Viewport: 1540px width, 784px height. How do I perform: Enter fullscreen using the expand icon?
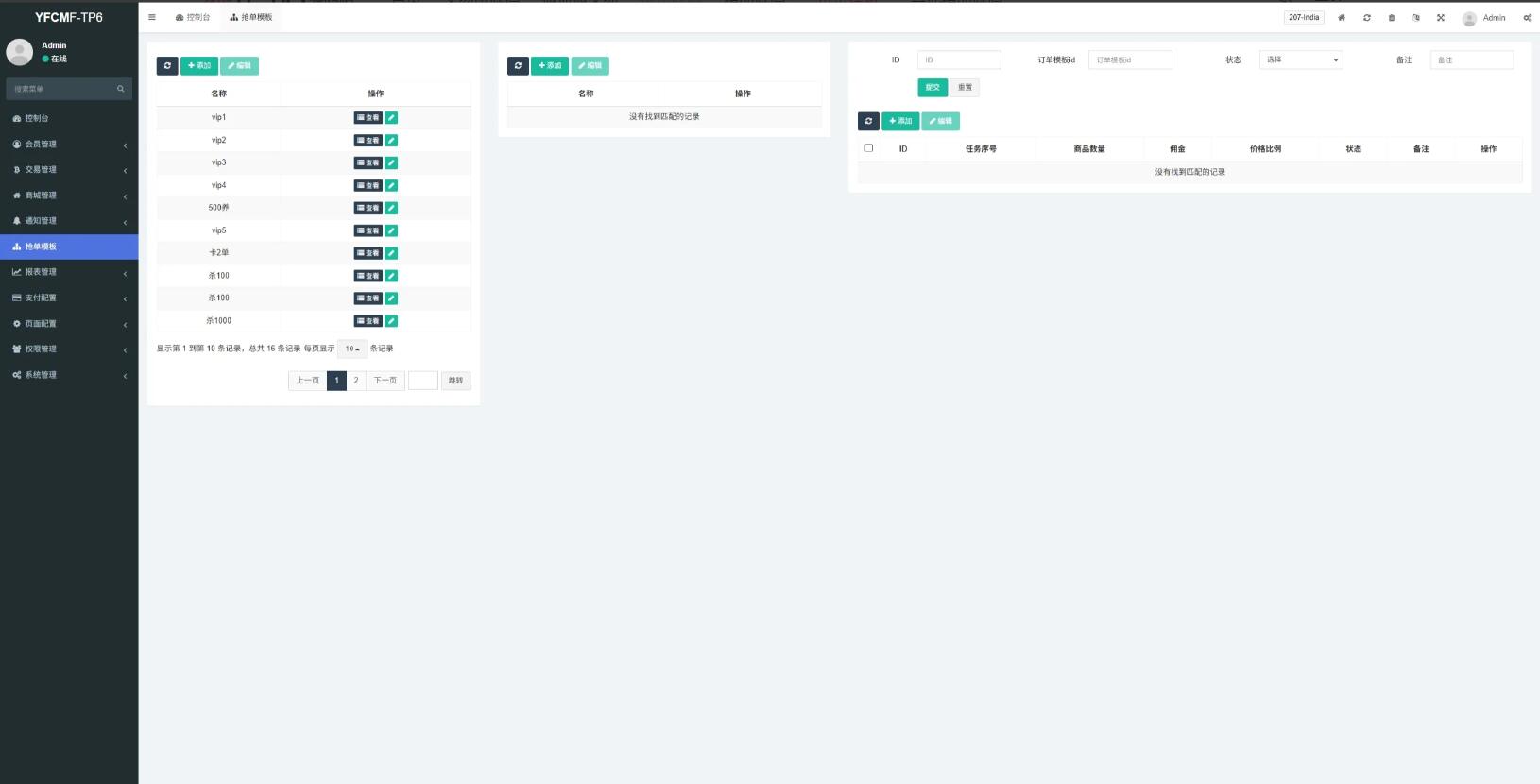(1440, 18)
